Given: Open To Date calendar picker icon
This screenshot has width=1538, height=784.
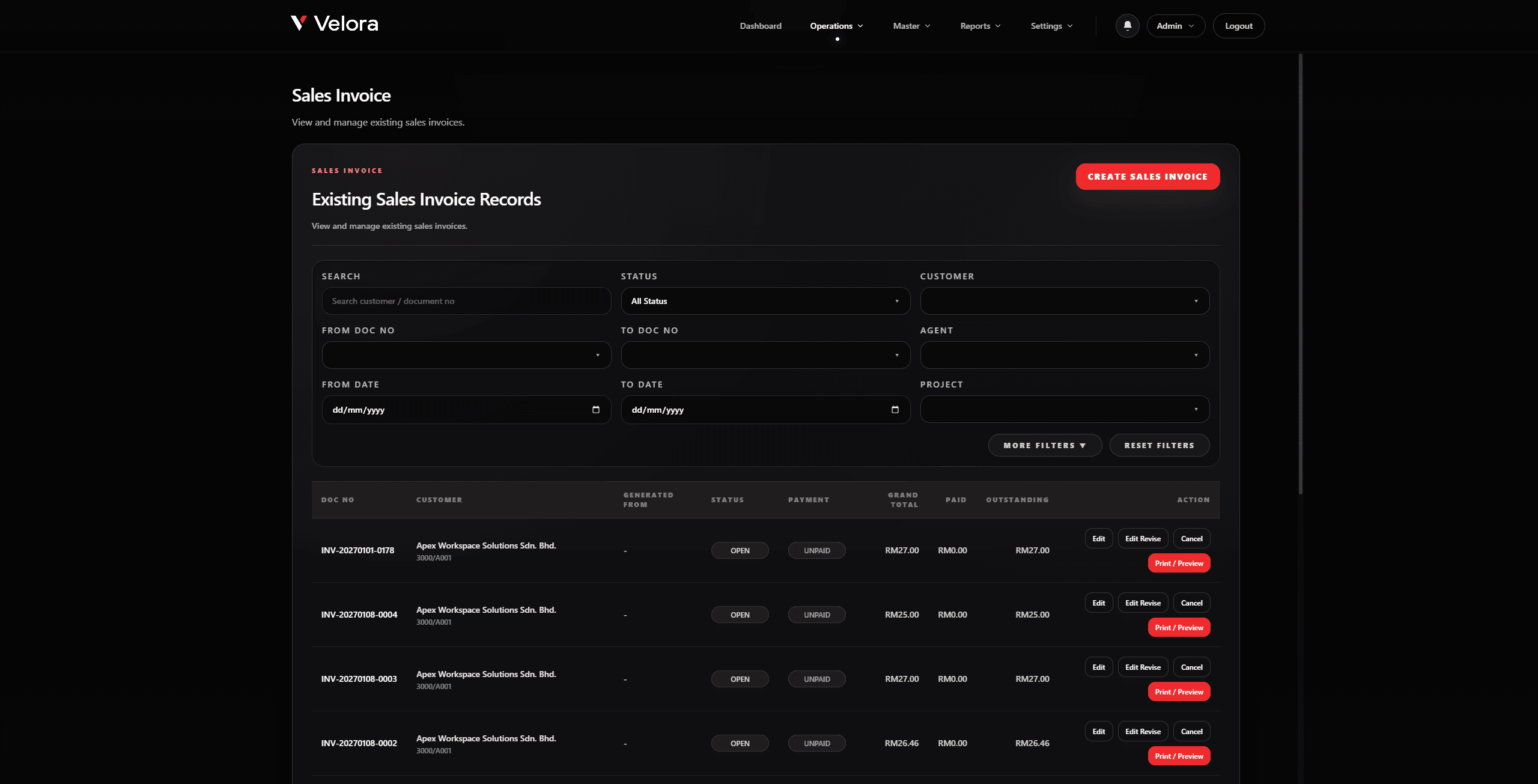Looking at the screenshot, I should pos(895,410).
